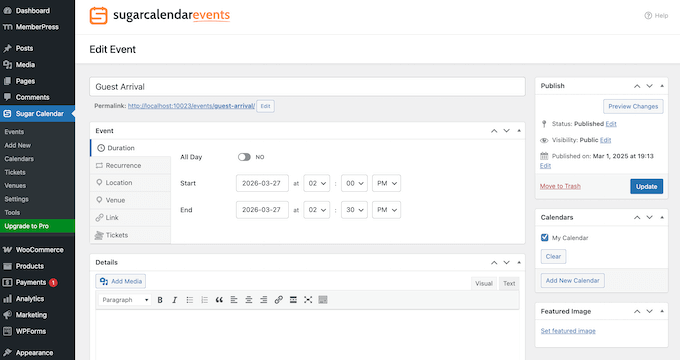Select the Duration tab
The width and height of the screenshot is (680, 360).
pos(131,148)
